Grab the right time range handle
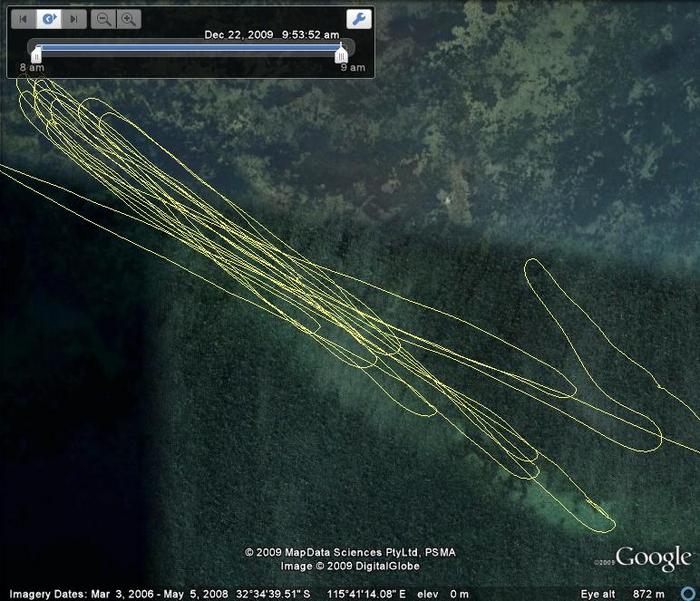 (341, 55)
